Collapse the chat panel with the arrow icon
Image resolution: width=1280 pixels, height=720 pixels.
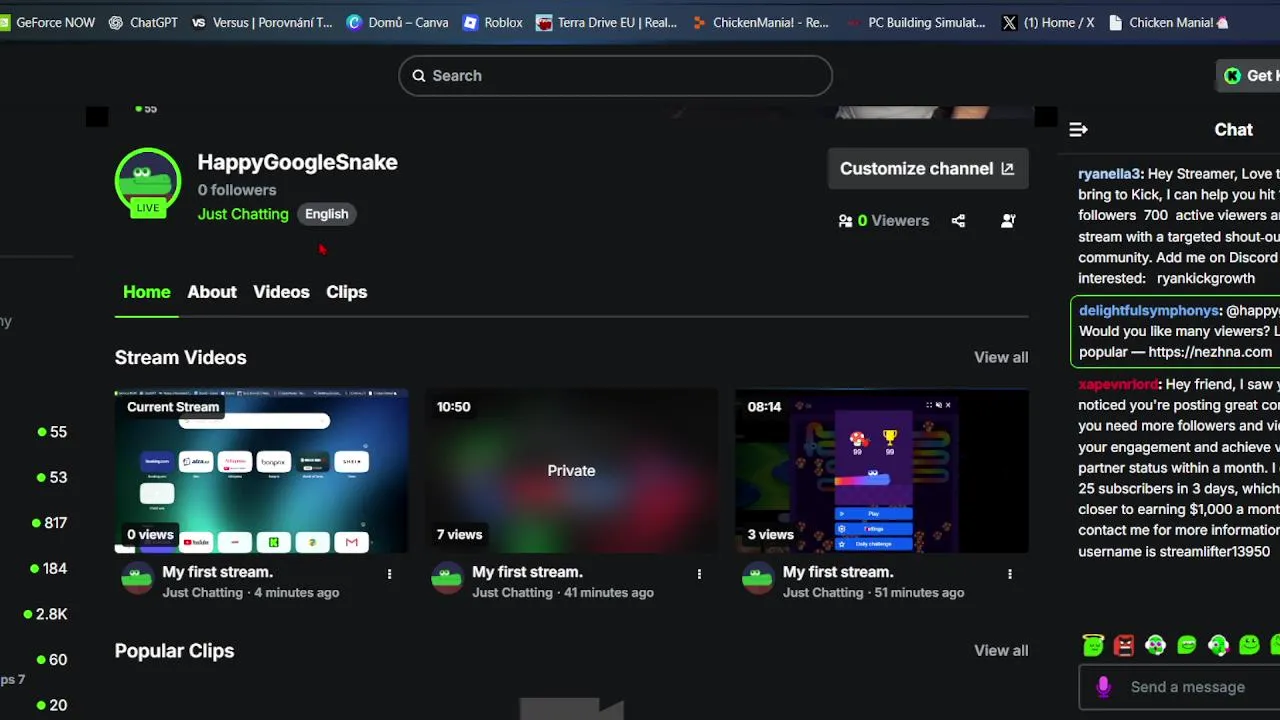coord(1078,129)
